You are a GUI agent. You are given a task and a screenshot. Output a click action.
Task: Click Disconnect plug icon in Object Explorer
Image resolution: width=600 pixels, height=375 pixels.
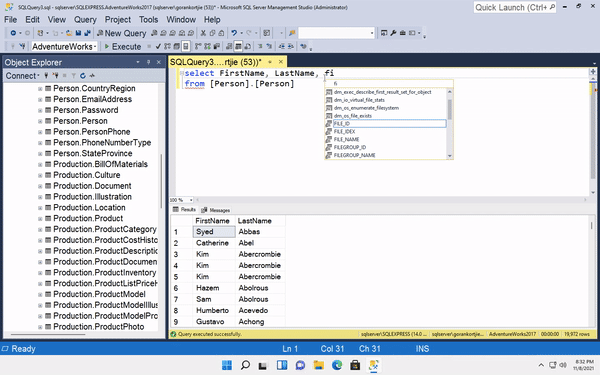coord(55,76)
